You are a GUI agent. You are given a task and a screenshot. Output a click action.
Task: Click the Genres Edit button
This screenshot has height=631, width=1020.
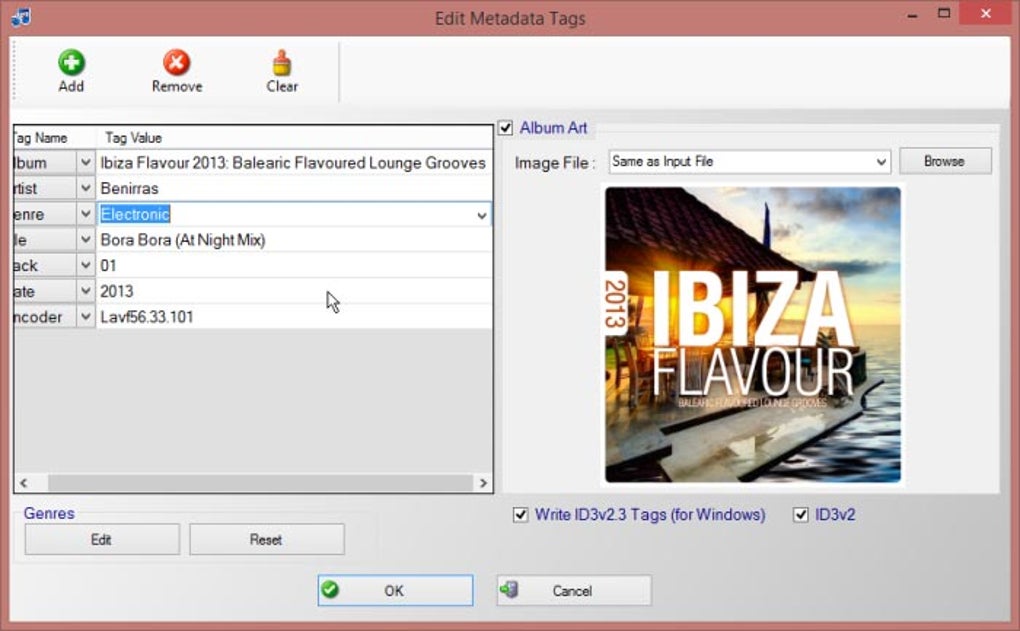102,539
